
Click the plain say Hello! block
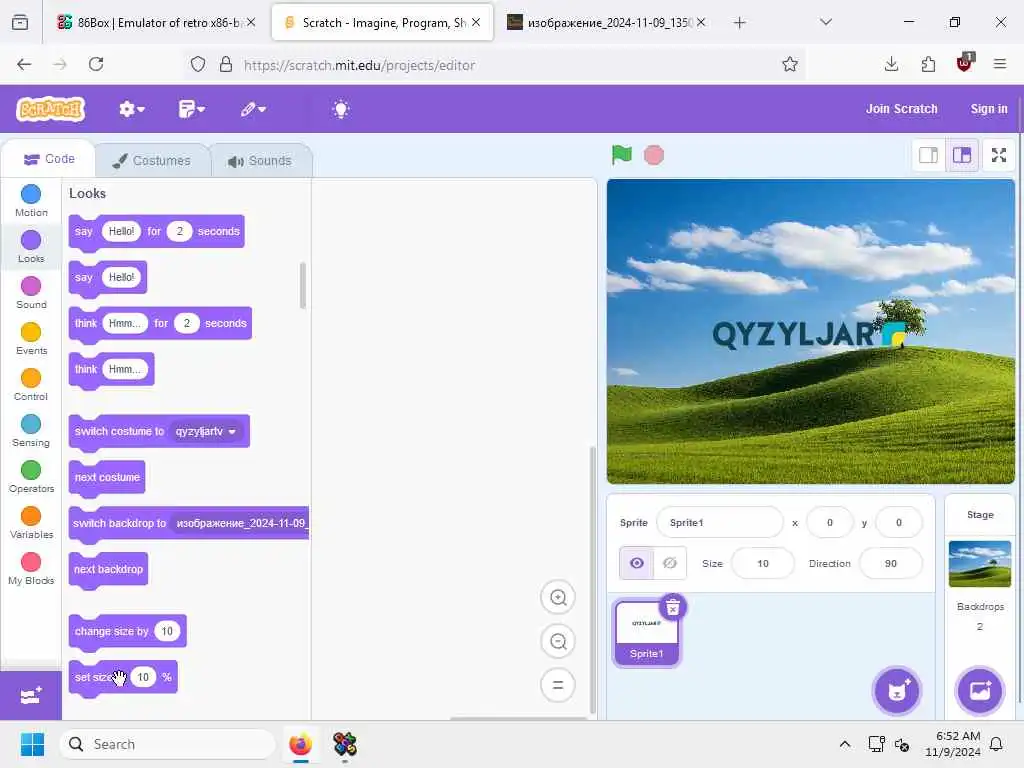click(x=108, y=278)
